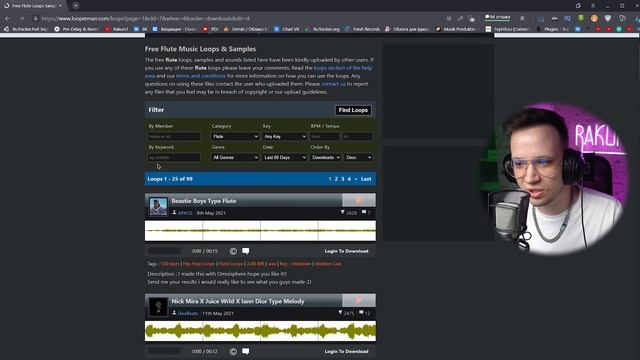Open the Ableton Live tag
This screenshot has width=640, height=360.
point(328,264)
